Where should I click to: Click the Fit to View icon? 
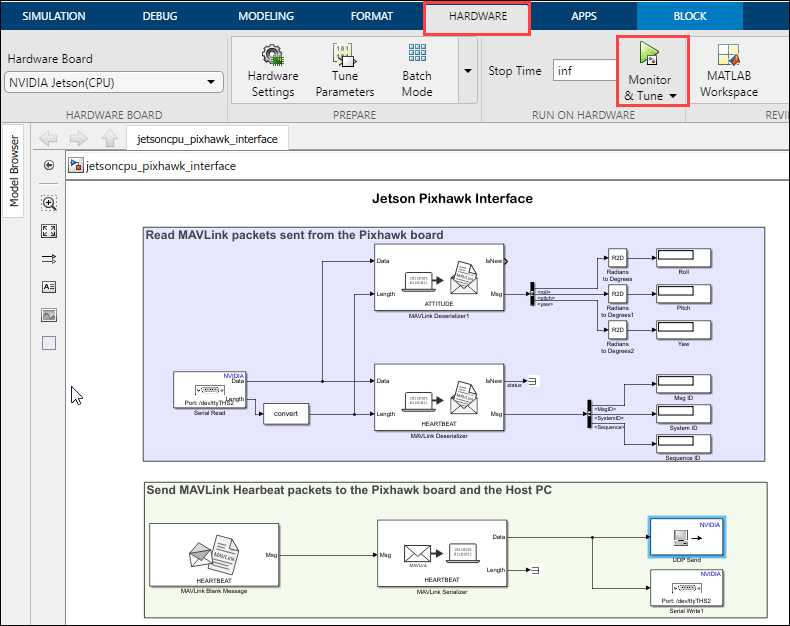[x=49, y=231]
